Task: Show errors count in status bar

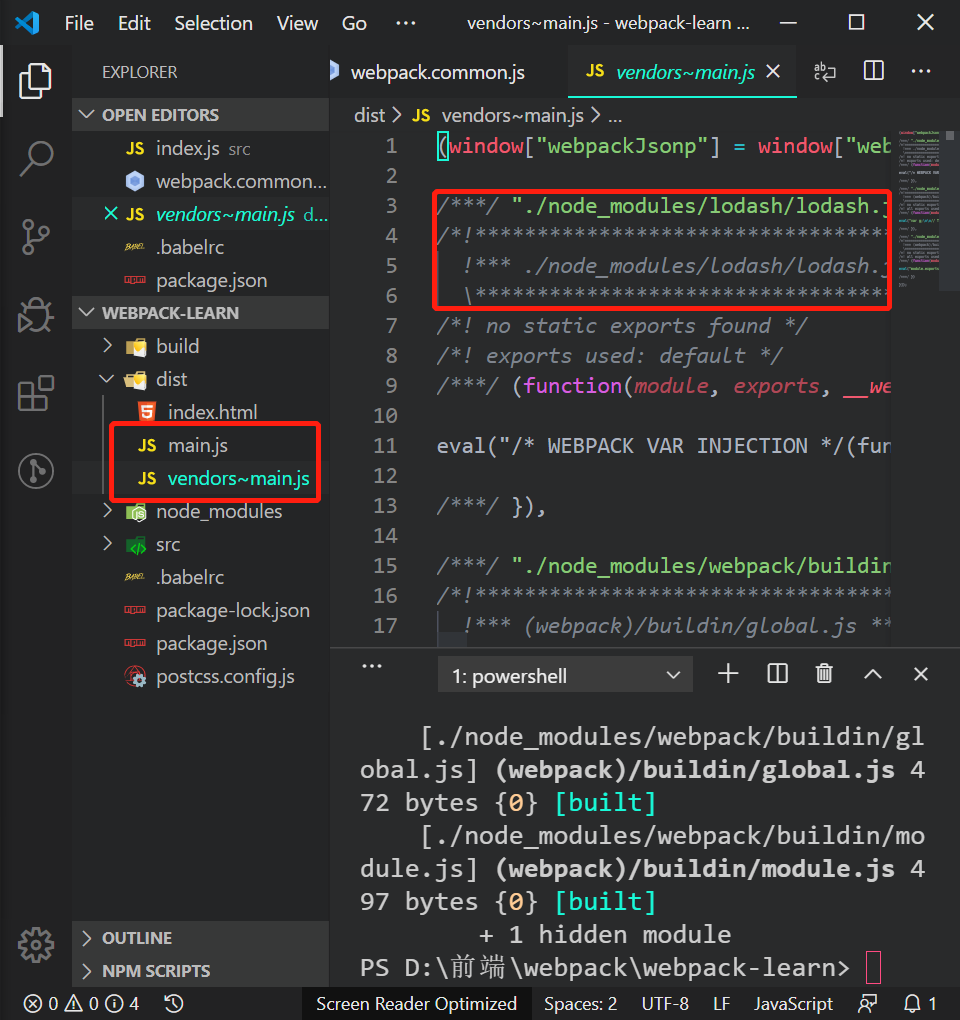Action: tap(41, 1004)
